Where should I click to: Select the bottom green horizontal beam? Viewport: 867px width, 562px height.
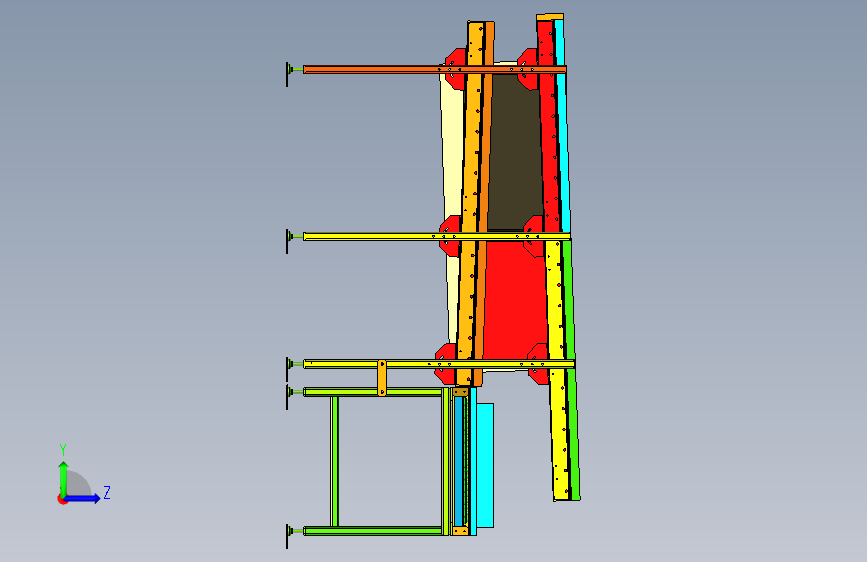tap(373, 531)
